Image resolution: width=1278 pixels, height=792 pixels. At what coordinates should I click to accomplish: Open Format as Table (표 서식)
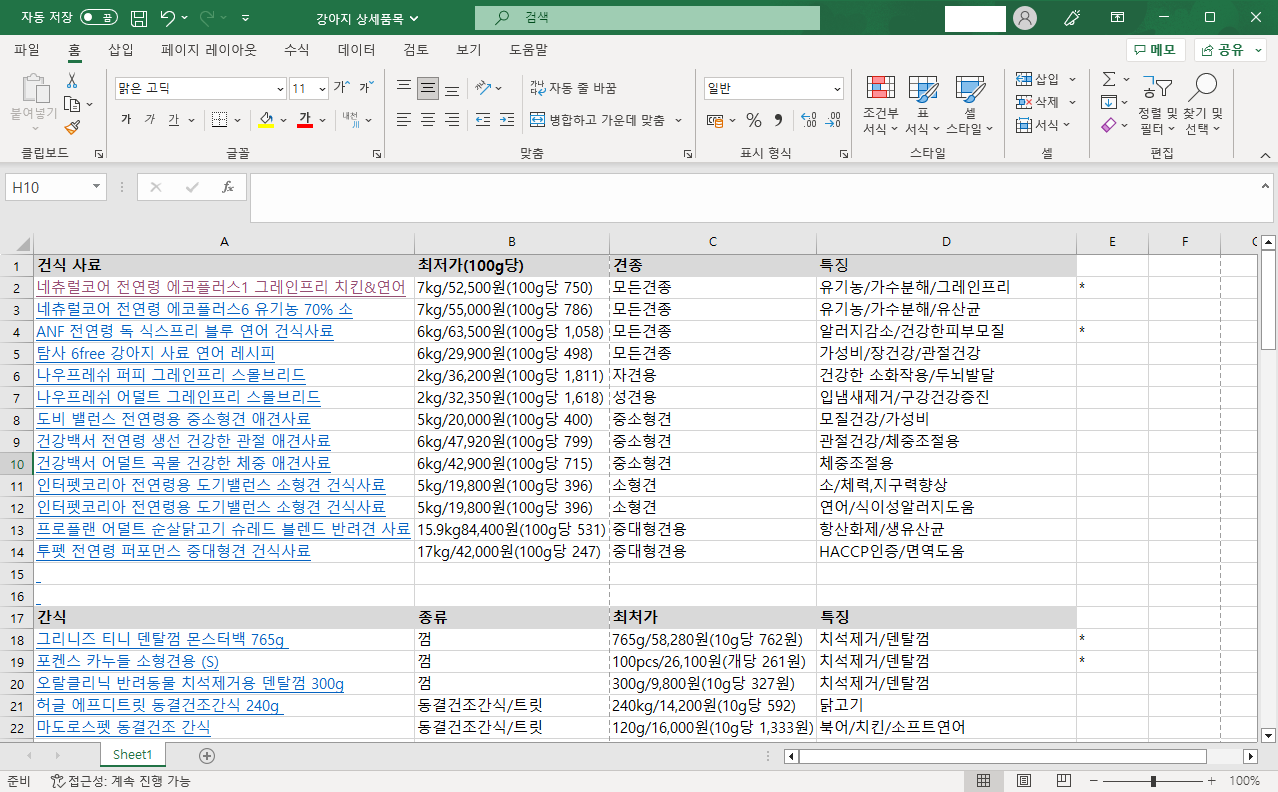coord(922,104)
